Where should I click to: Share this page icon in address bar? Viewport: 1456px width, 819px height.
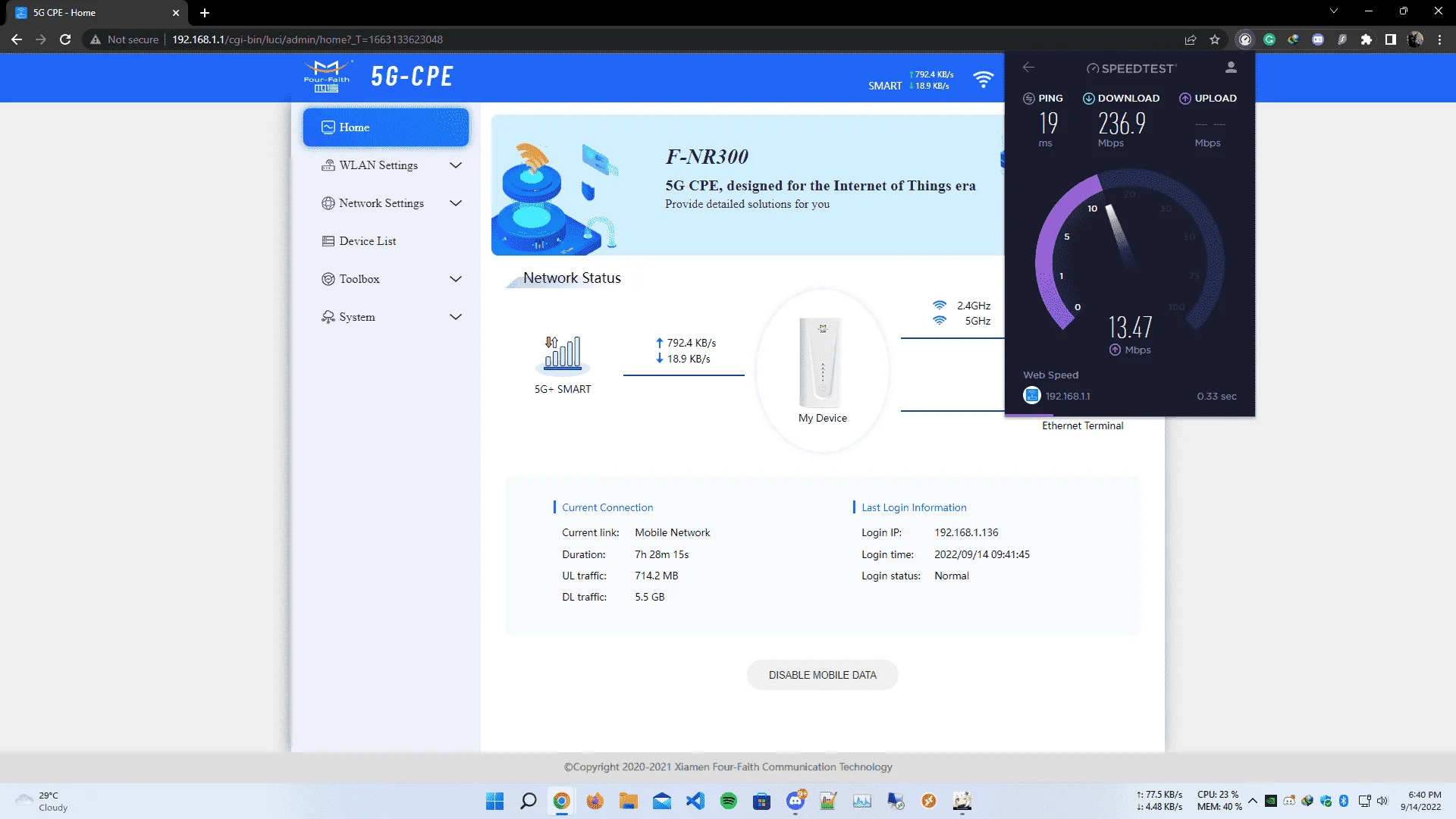1191,39
